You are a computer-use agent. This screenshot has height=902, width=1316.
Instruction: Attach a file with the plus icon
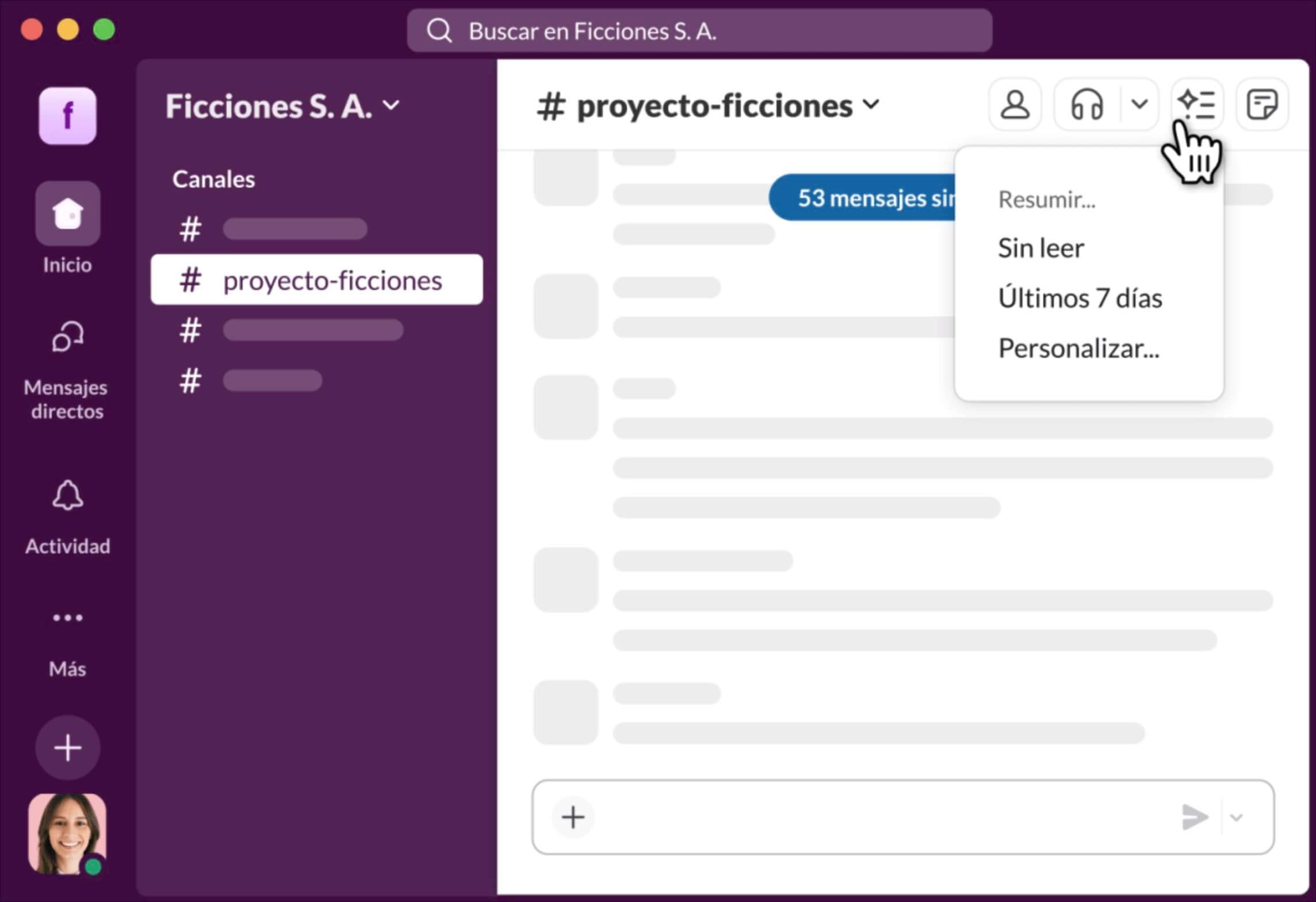tap(573, 817)
